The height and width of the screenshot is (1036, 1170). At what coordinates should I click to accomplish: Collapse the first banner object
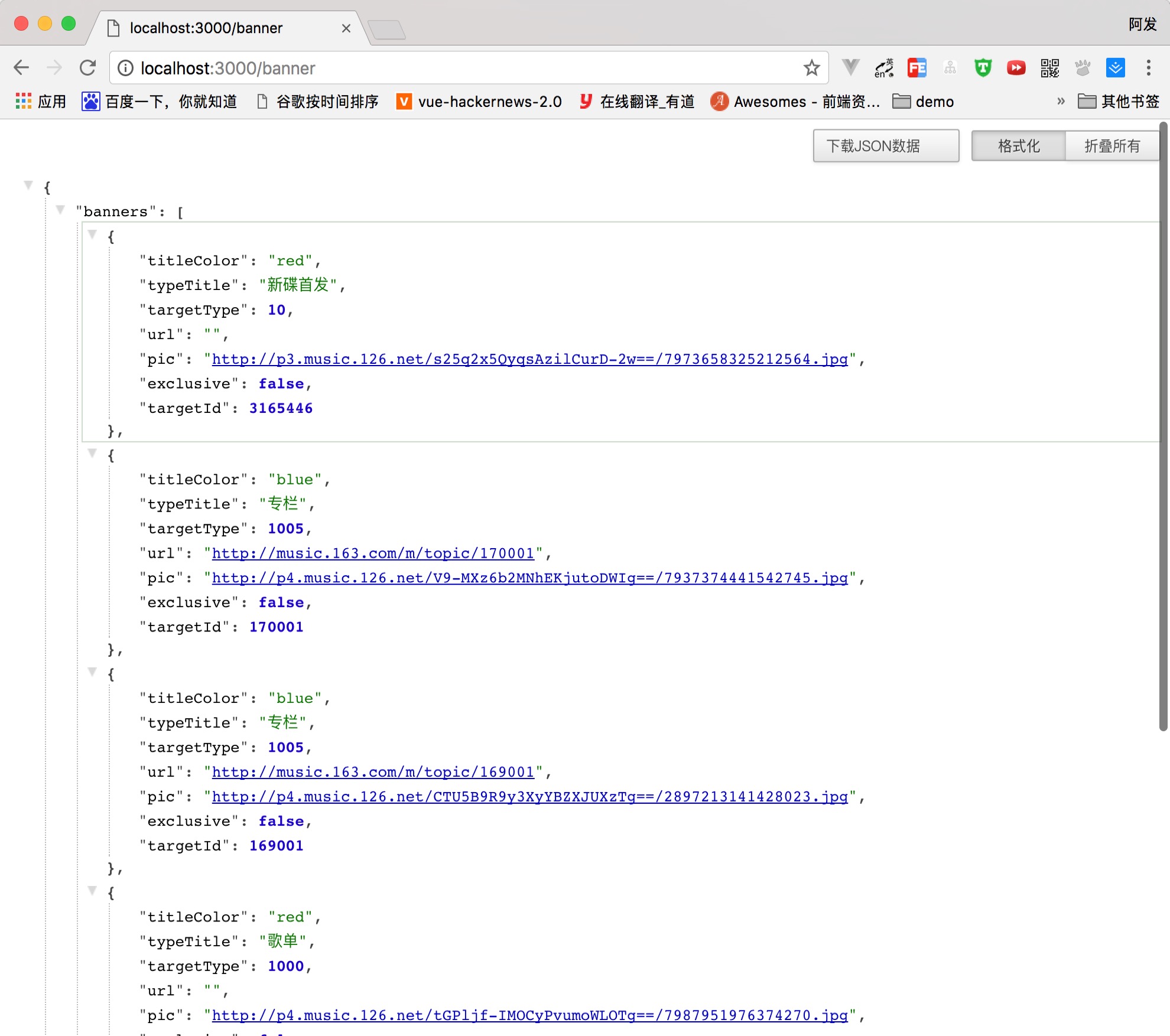92,234
